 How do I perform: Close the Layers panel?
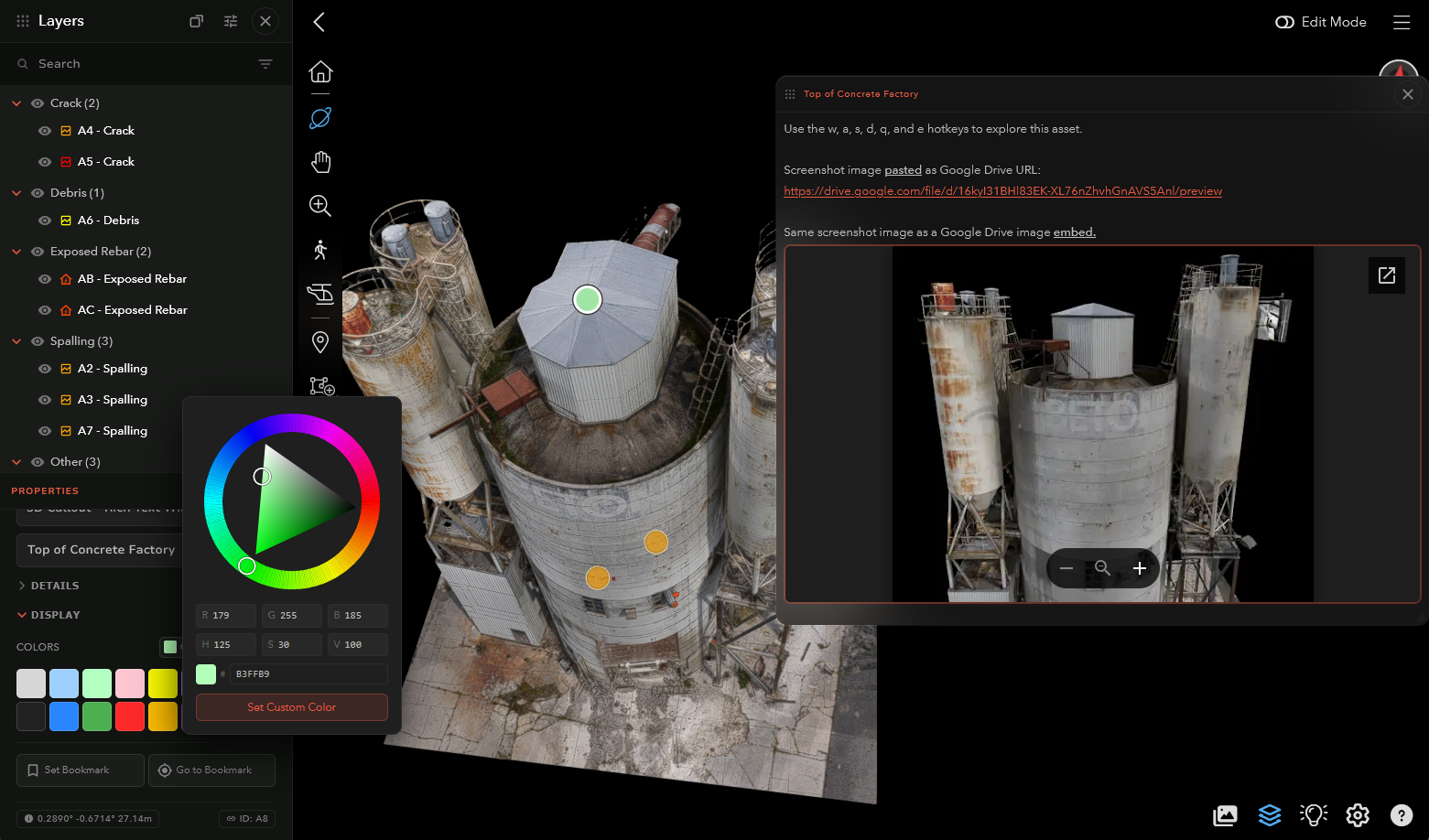265,21
